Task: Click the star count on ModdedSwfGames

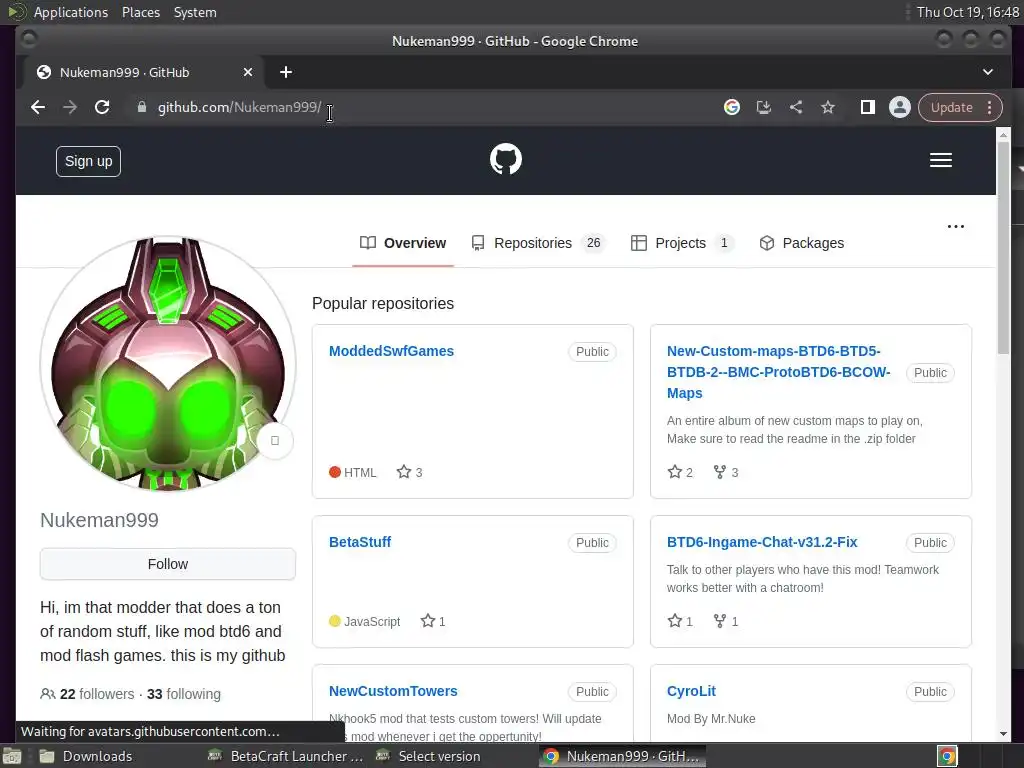Action: click(x=409, y=472)
